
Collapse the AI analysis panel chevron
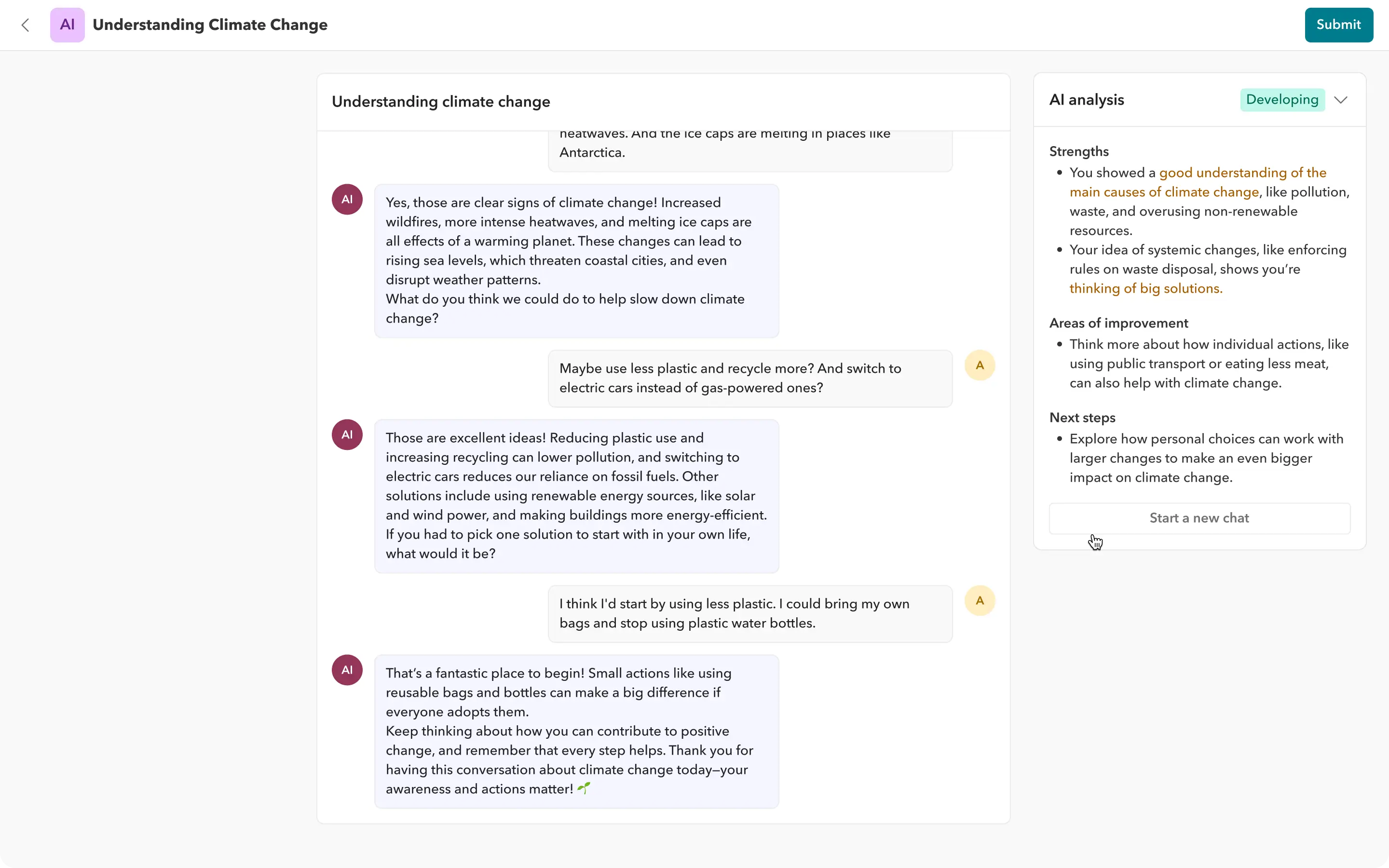click(x=1341, y=100)
